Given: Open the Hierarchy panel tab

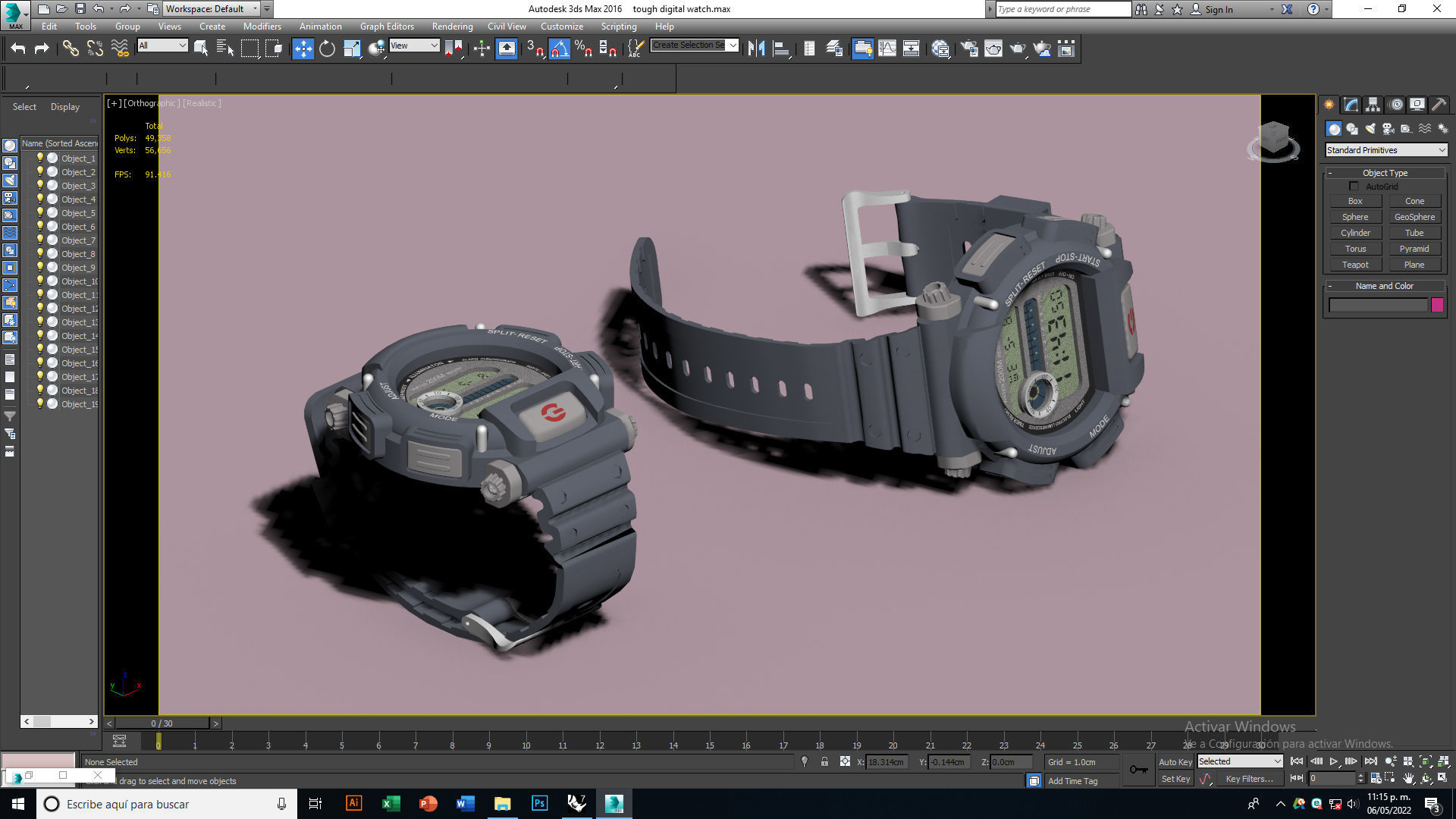Looking at the screenshot, I should pos(1373,105).
